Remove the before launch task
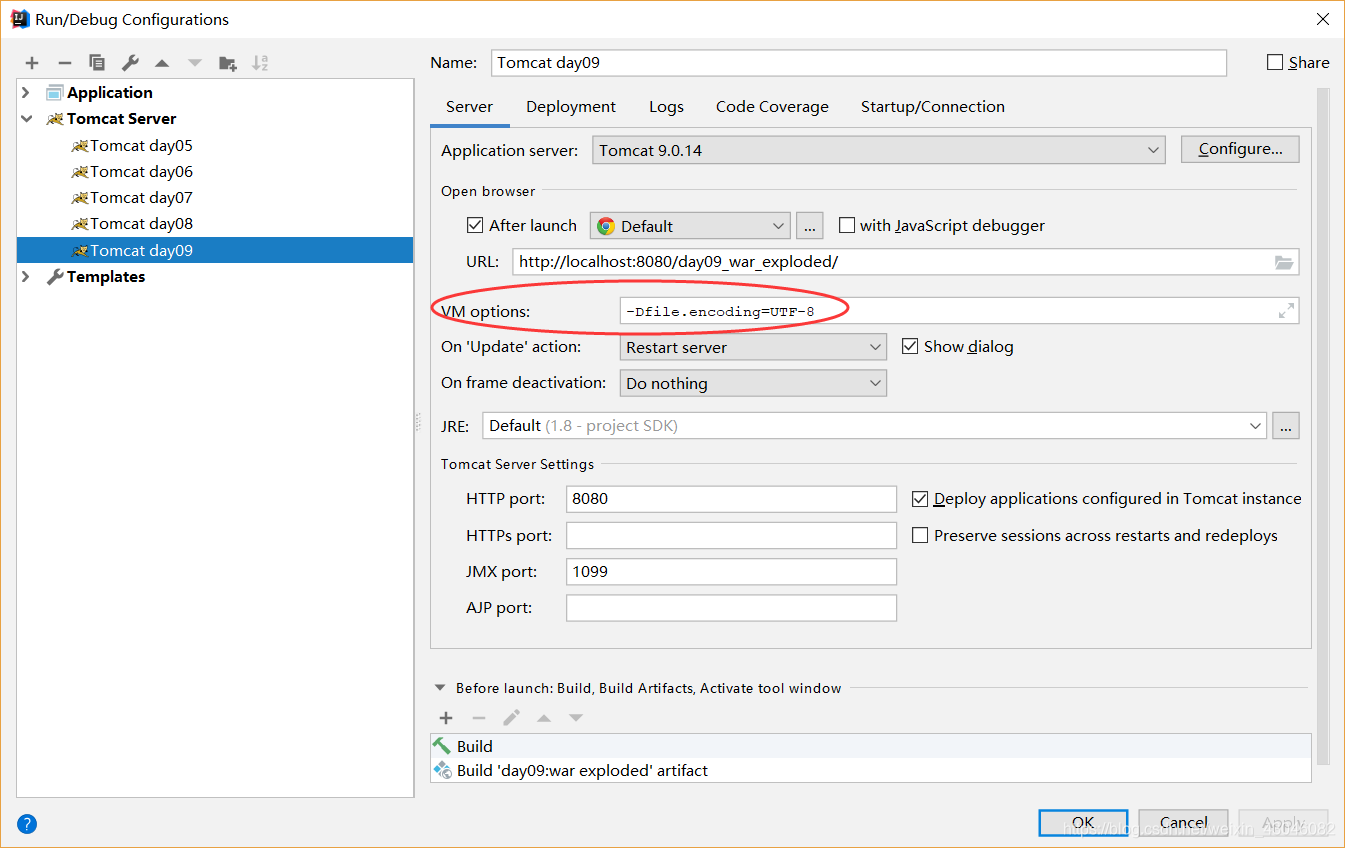1345x848 pixels. 479,718
